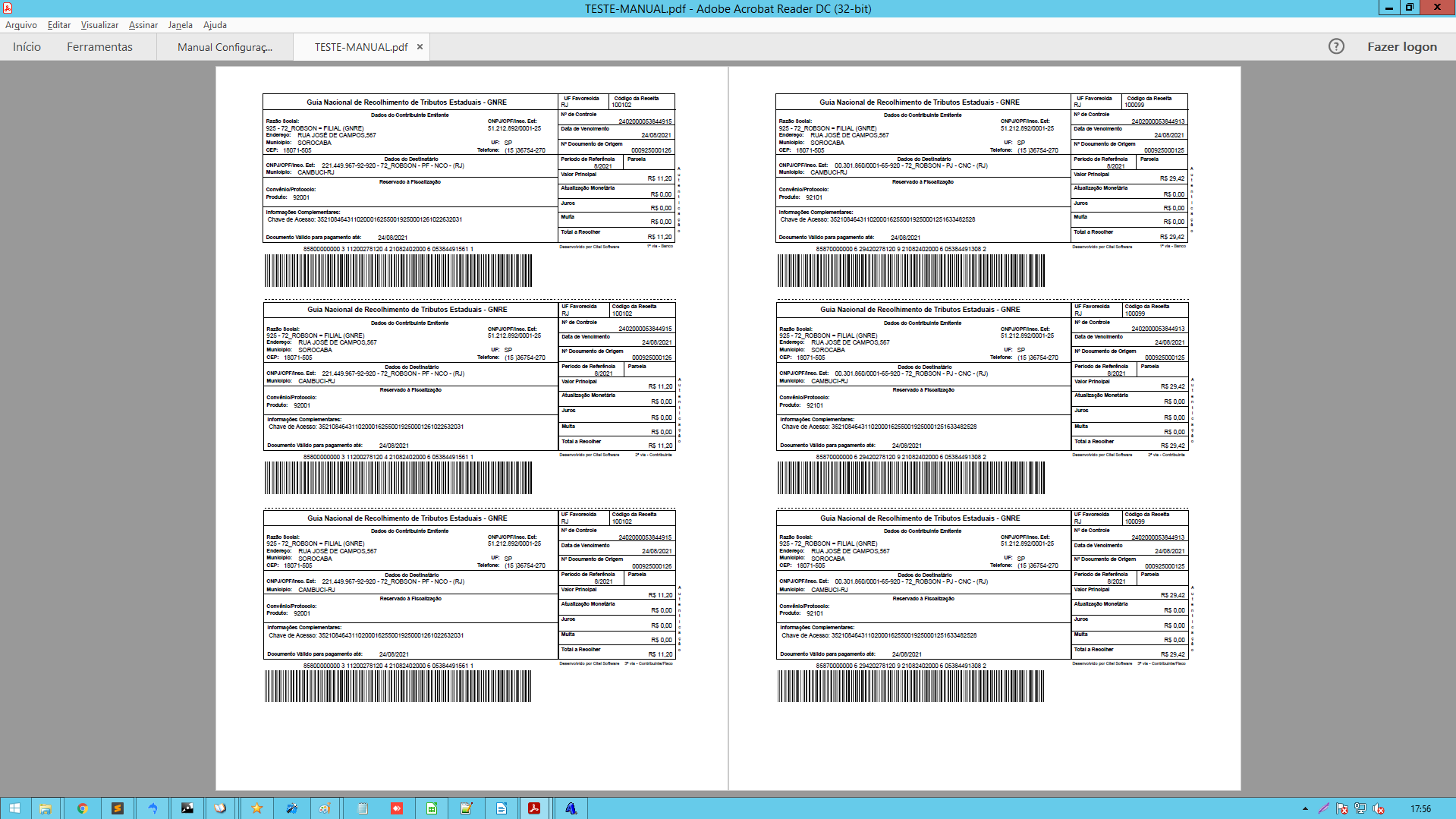Click the second GNRE title on right page
1456x819 pixels.
tap(920, 309)
